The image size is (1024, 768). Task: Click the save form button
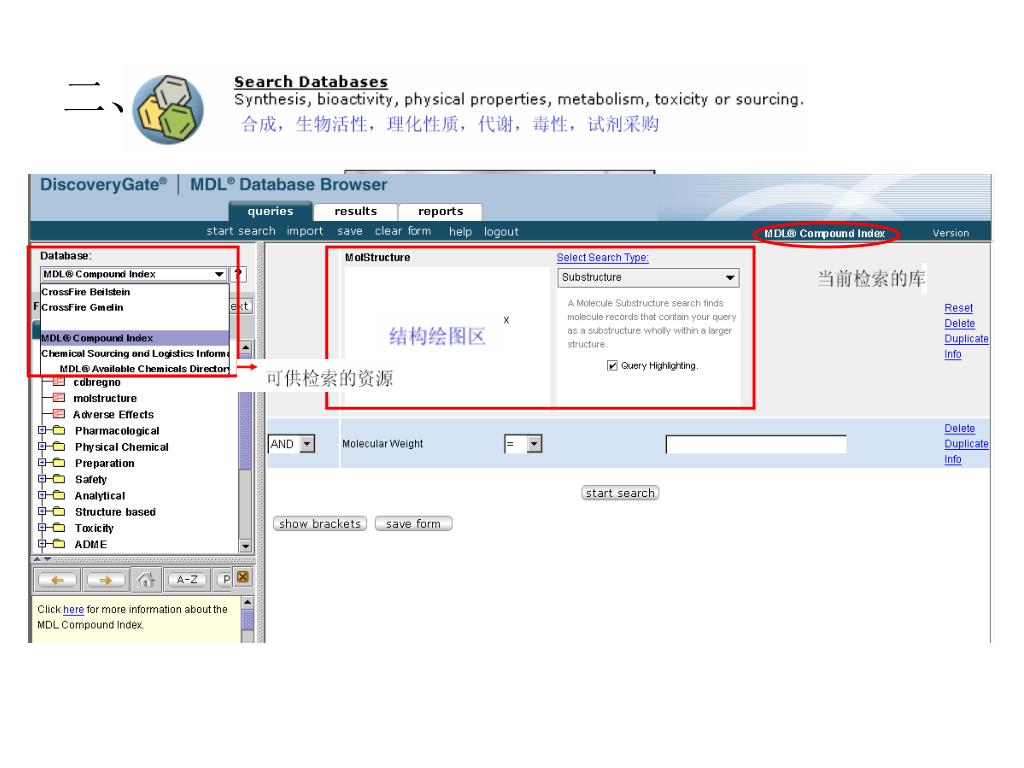[x=413, y=524]
